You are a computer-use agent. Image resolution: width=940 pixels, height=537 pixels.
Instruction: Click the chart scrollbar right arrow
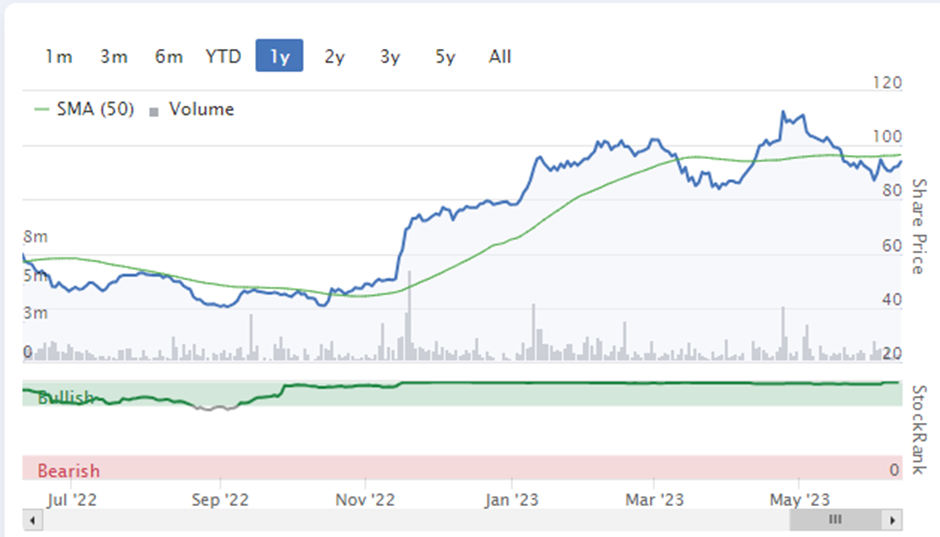[x=893, y=520]
